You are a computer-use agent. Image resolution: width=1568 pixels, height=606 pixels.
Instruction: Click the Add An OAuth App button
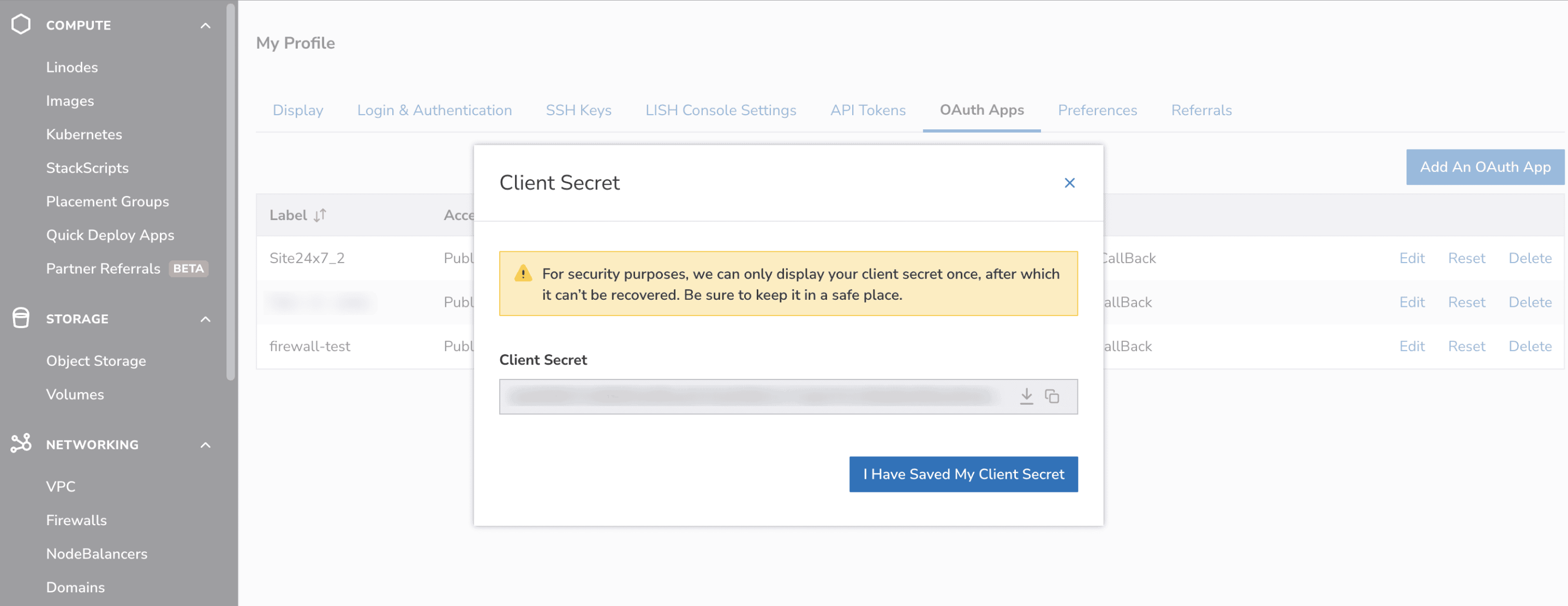pos(1485,167)
